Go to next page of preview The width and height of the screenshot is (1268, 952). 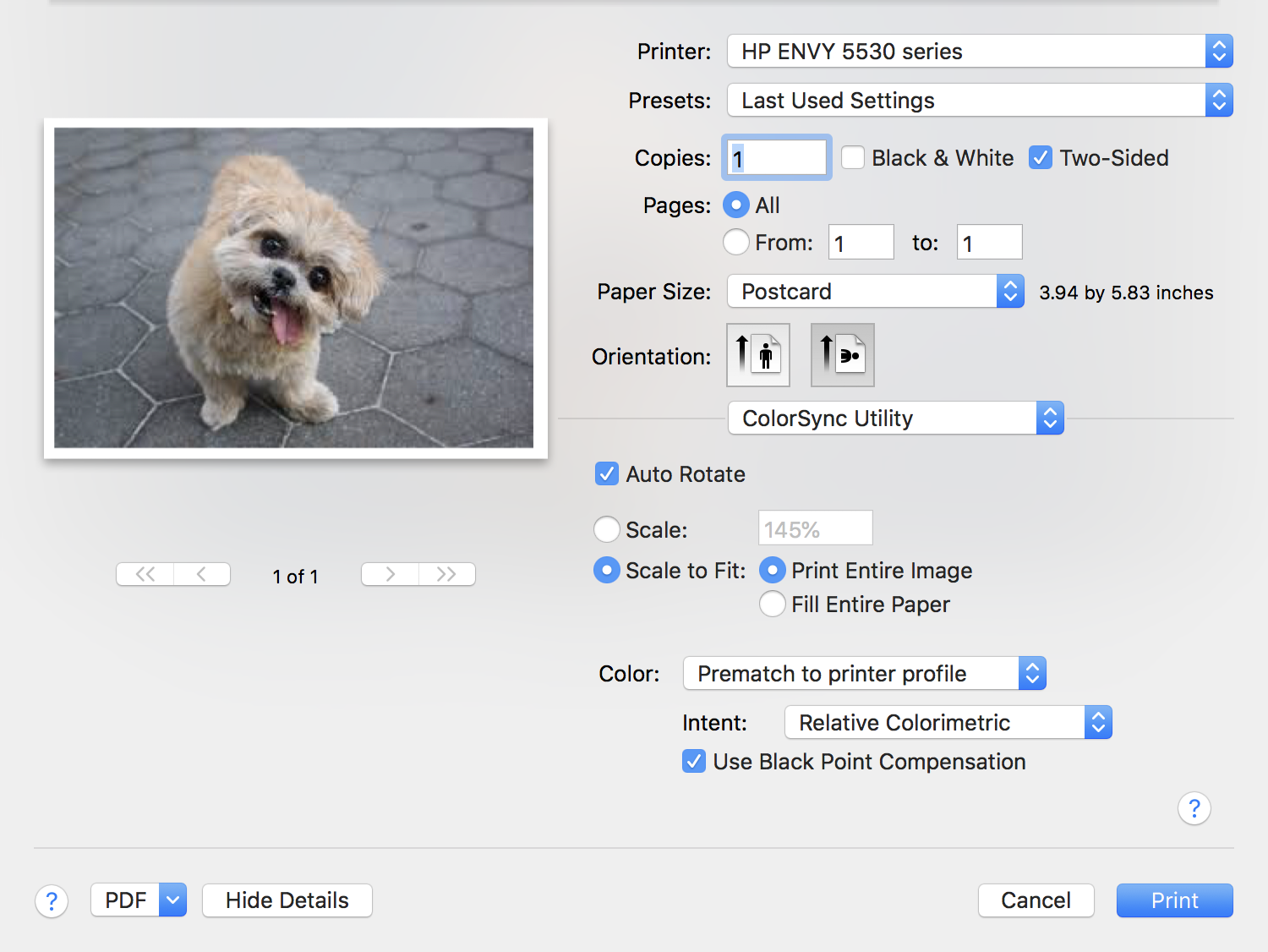(390, 575)
